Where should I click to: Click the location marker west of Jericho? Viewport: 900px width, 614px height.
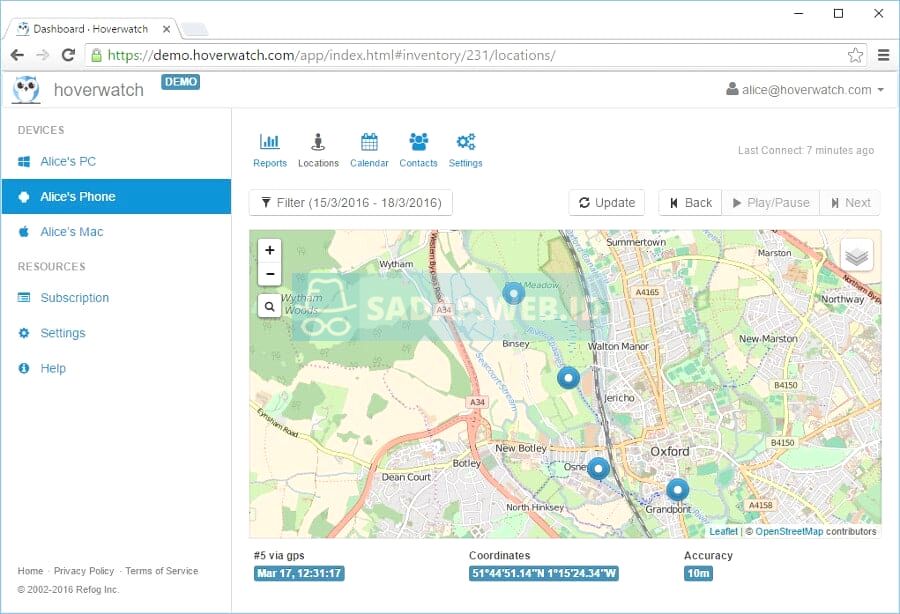(x=569, y=378)
